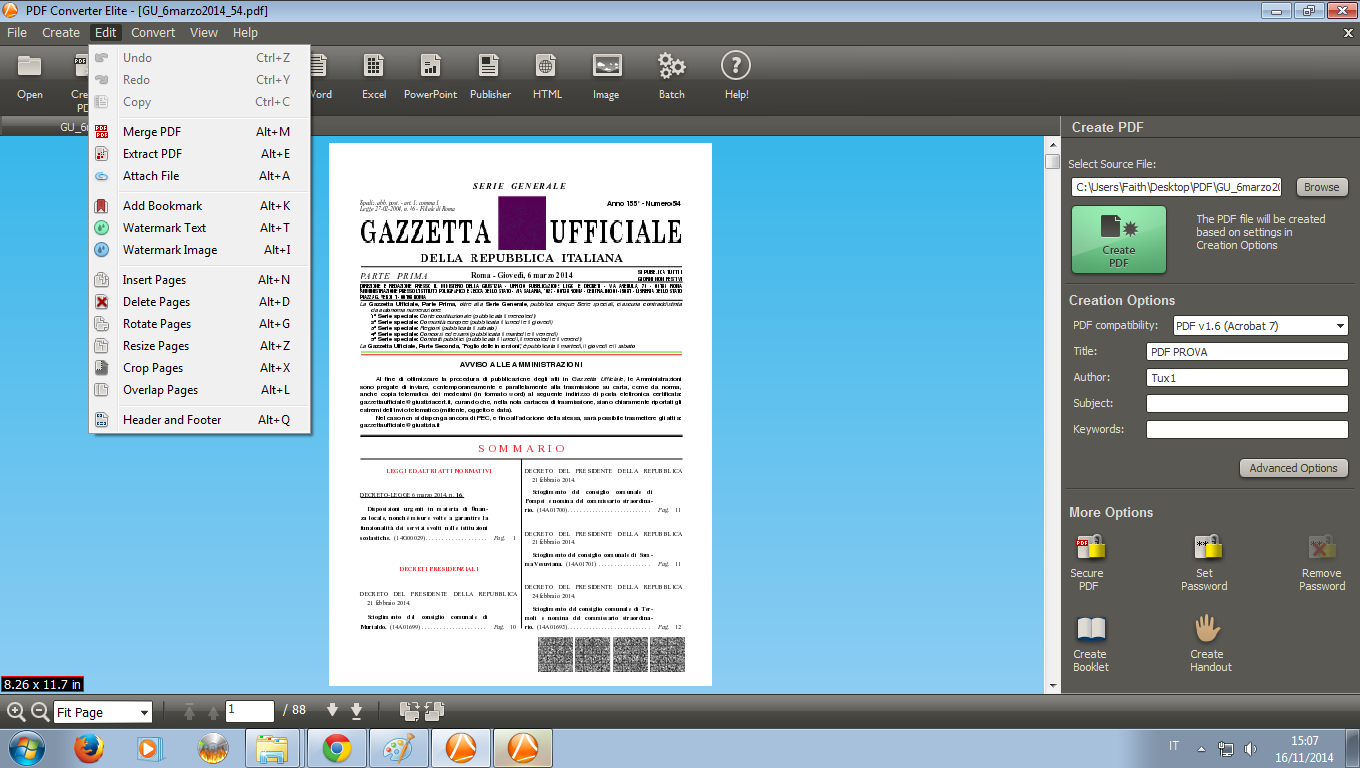This screenshot has height=768, width=1360.
Task: Click the green Create PDF button
Action: click(1118, 240)
